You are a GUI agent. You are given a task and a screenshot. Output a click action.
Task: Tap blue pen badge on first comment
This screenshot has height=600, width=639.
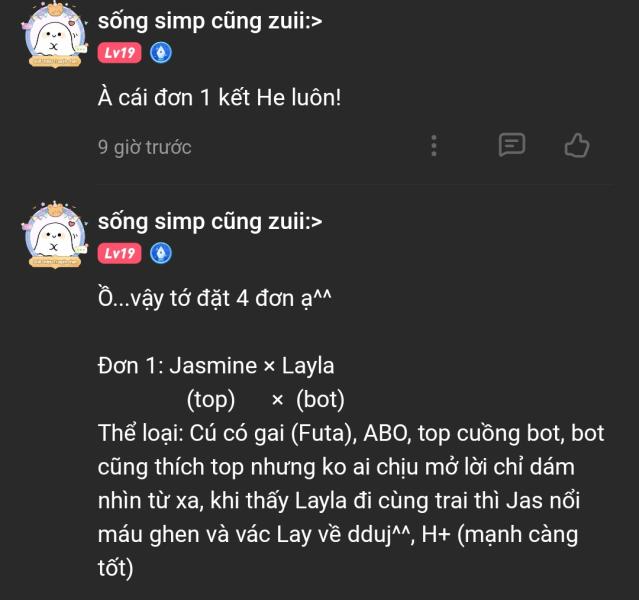(x=161, y=53)
